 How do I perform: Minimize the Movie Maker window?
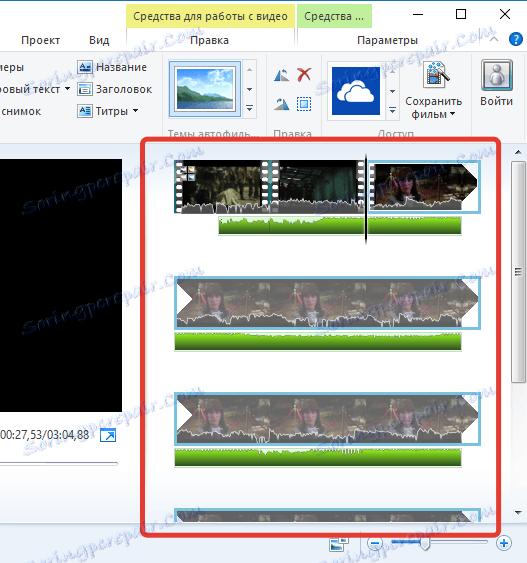tap(418, 14)
